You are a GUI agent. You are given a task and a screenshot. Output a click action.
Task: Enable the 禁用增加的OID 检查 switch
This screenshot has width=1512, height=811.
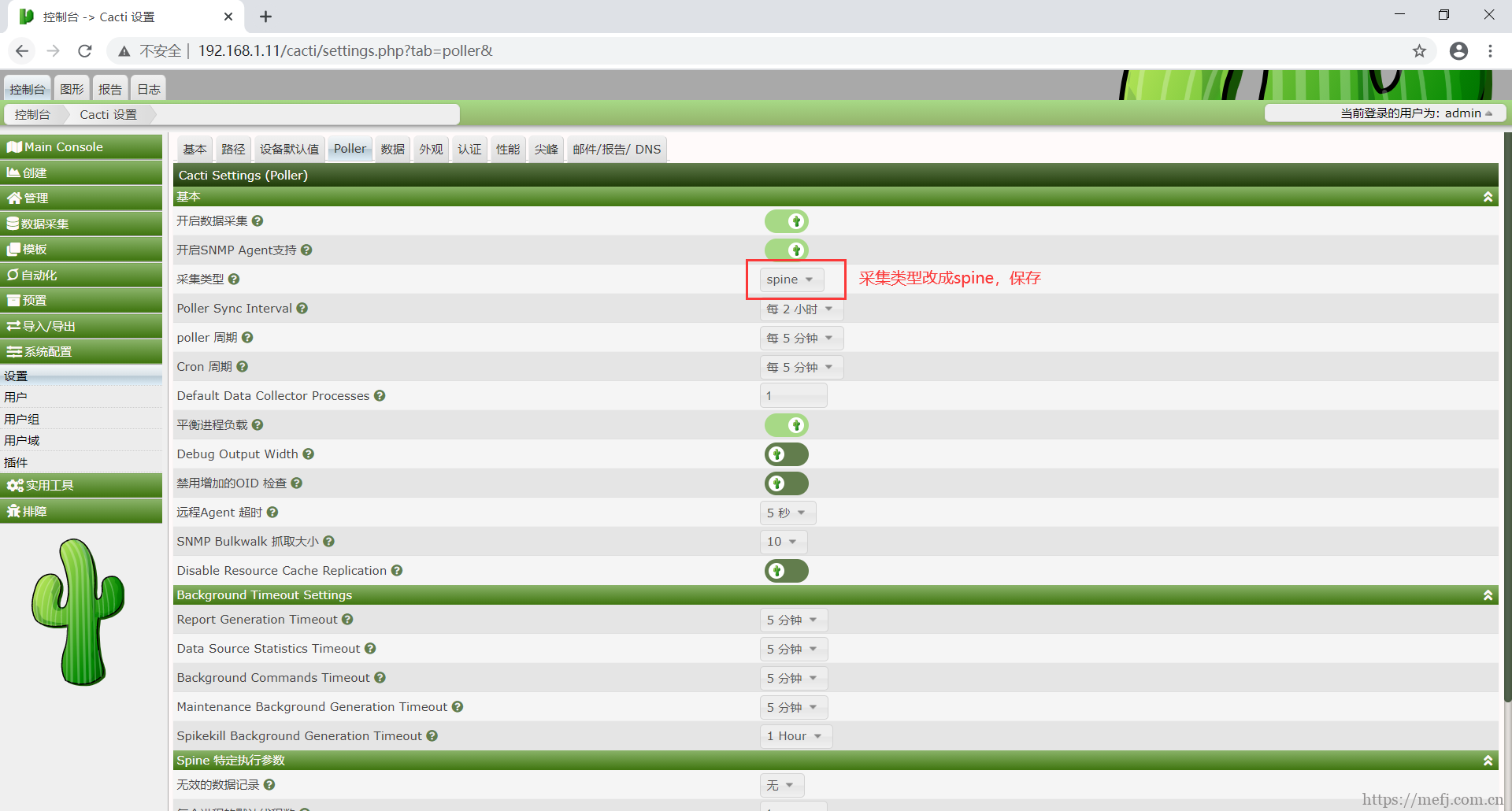787,483
